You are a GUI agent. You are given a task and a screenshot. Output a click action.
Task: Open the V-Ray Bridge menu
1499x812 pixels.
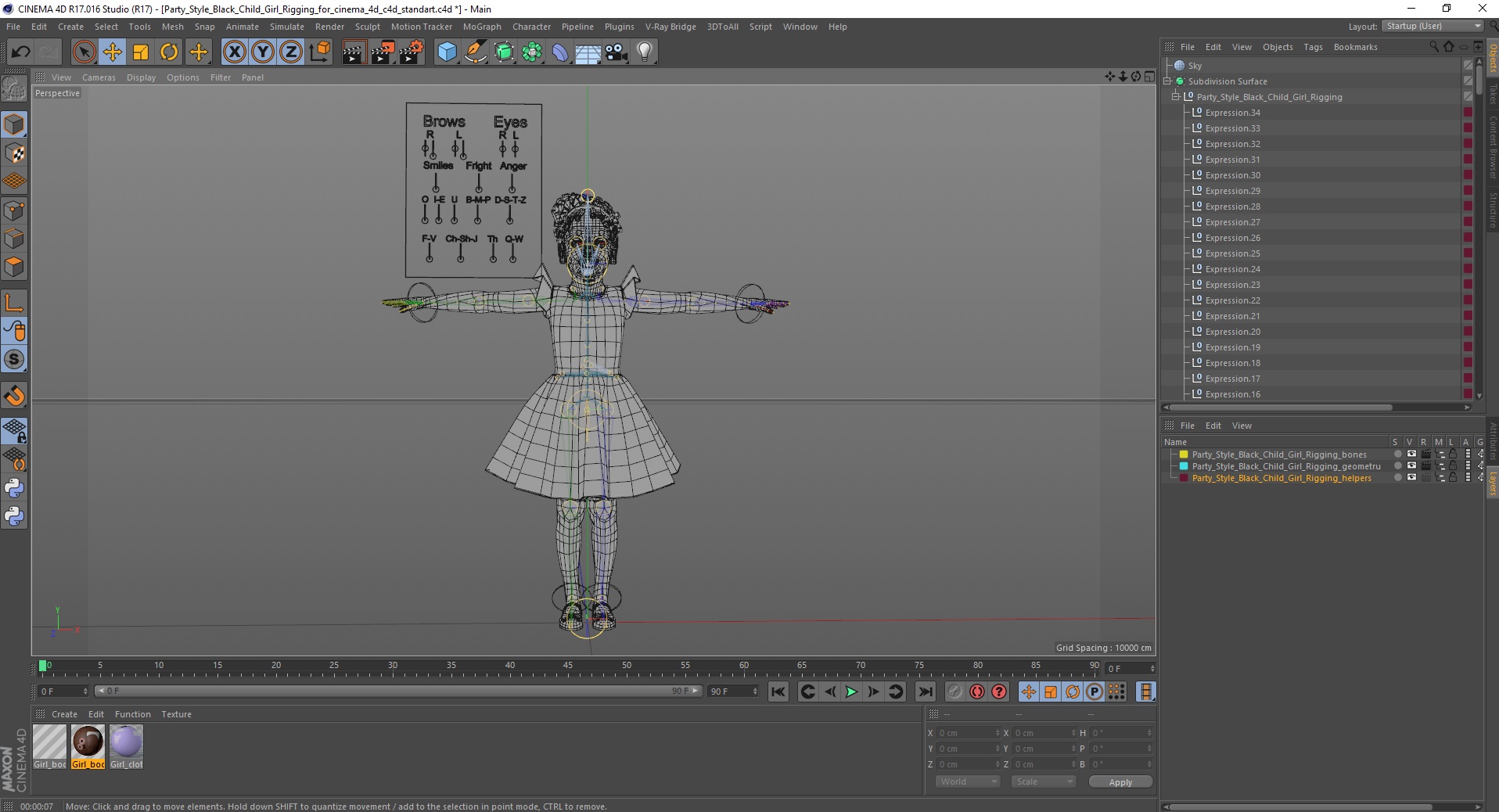pos(670,27)
